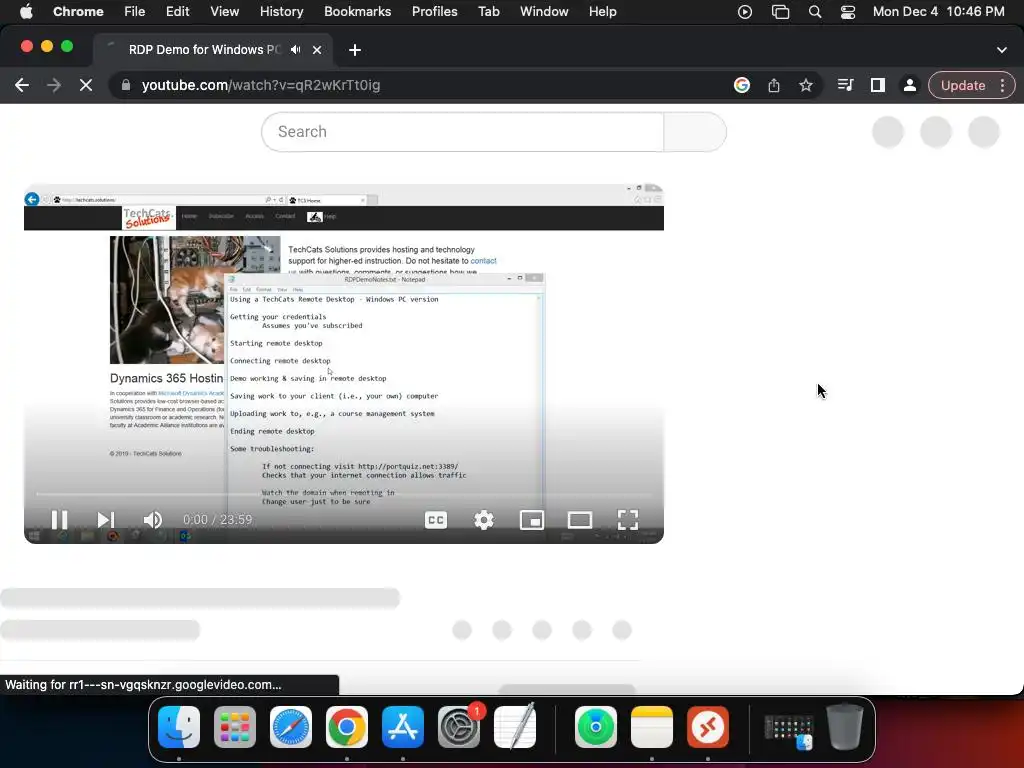
Task: Open the video settings gear
Action: 484,520
